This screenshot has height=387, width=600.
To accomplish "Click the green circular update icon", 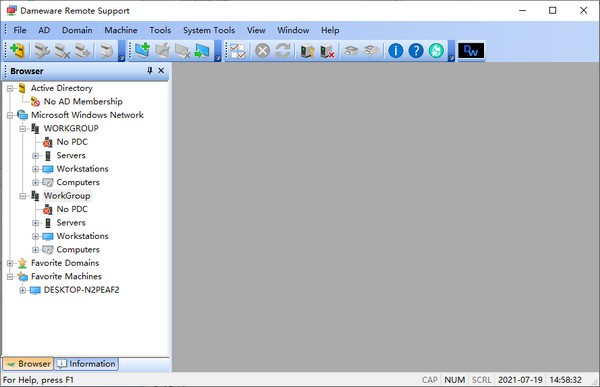I will click(x=436, y=51).
